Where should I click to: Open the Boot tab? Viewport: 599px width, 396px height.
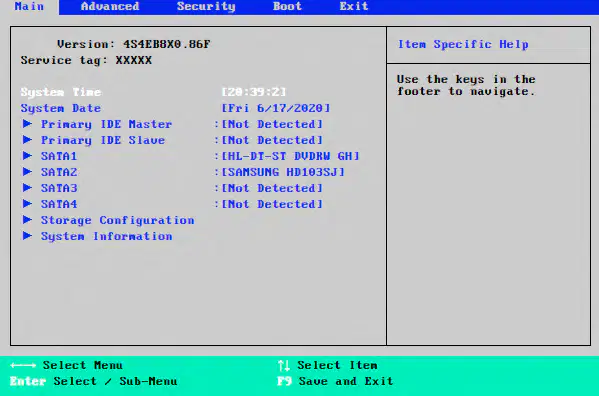click(287, 6)
